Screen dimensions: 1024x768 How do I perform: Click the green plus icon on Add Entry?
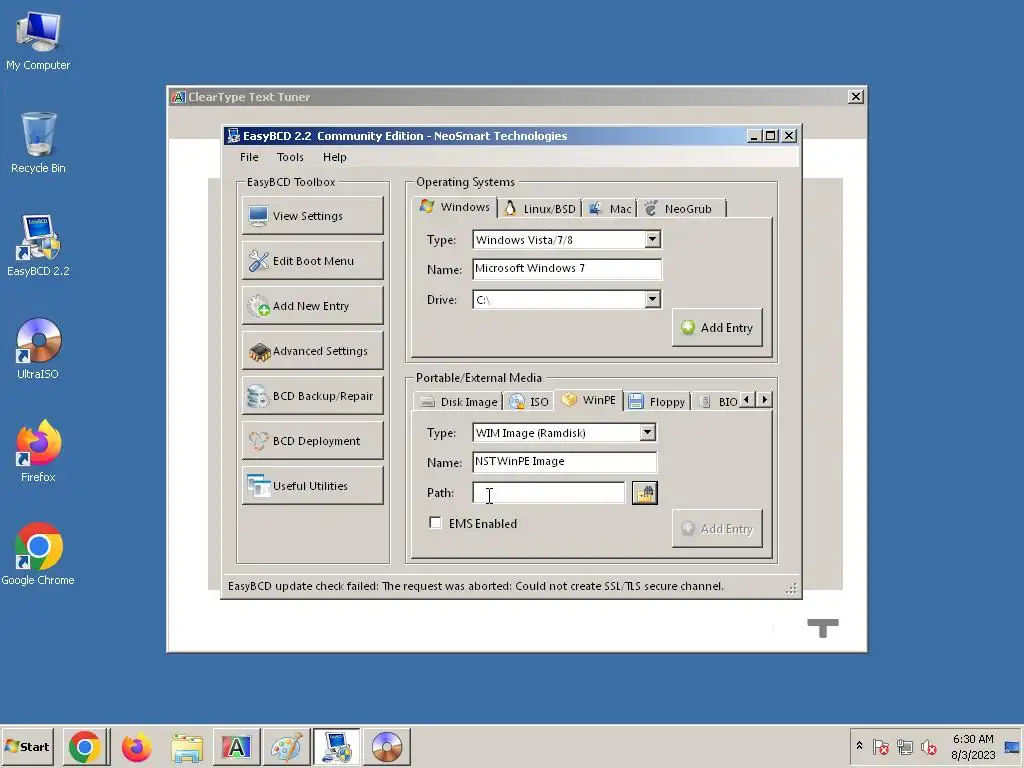pyautogui.click(x=688, y=327)
